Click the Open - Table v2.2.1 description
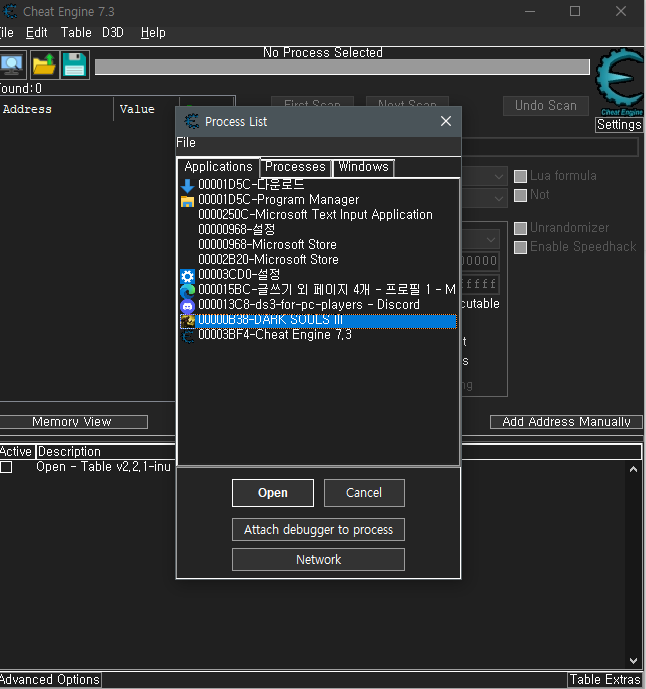Screen dimensions: 646x689 (x=103, y=467)
